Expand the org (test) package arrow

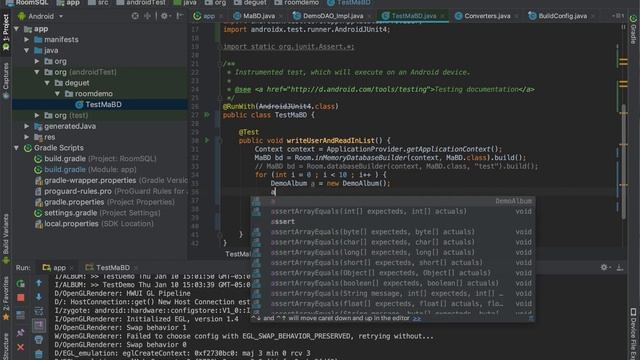pyautogui.click(x=37, y=116)
